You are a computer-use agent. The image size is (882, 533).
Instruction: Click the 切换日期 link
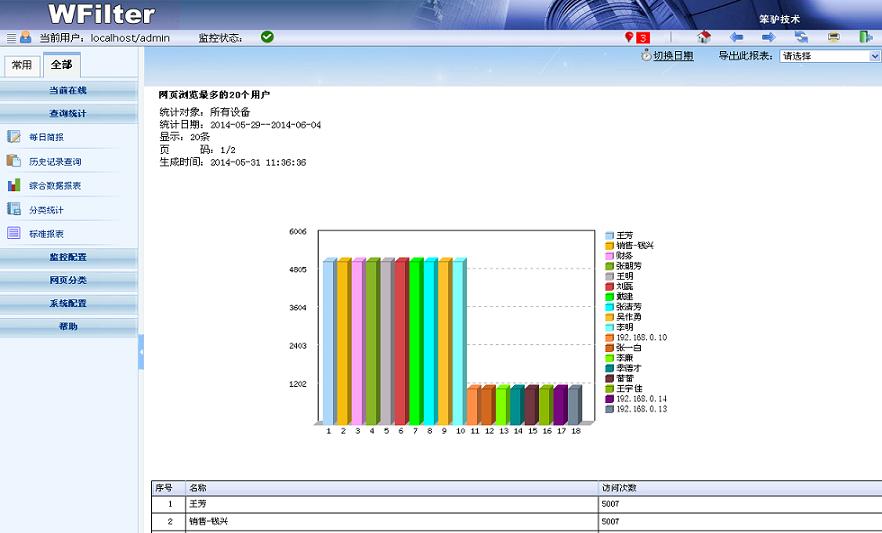(672, 56)
